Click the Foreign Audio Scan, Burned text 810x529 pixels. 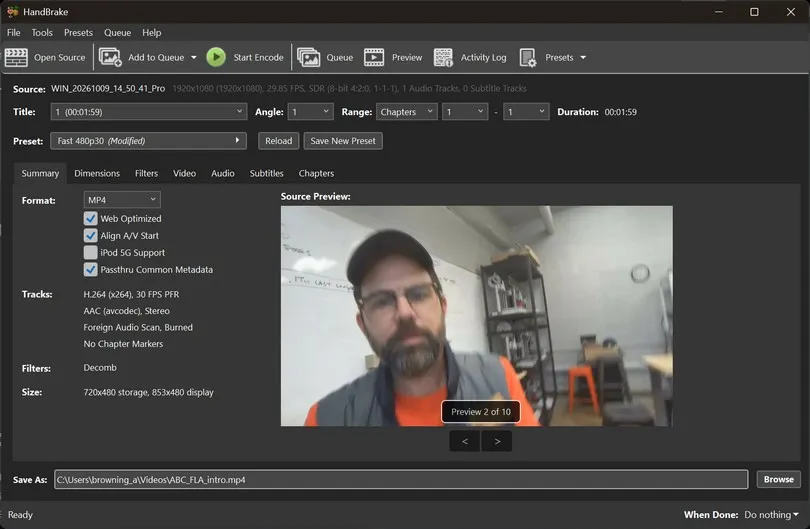pyautogui.click(x=138, y=328)
